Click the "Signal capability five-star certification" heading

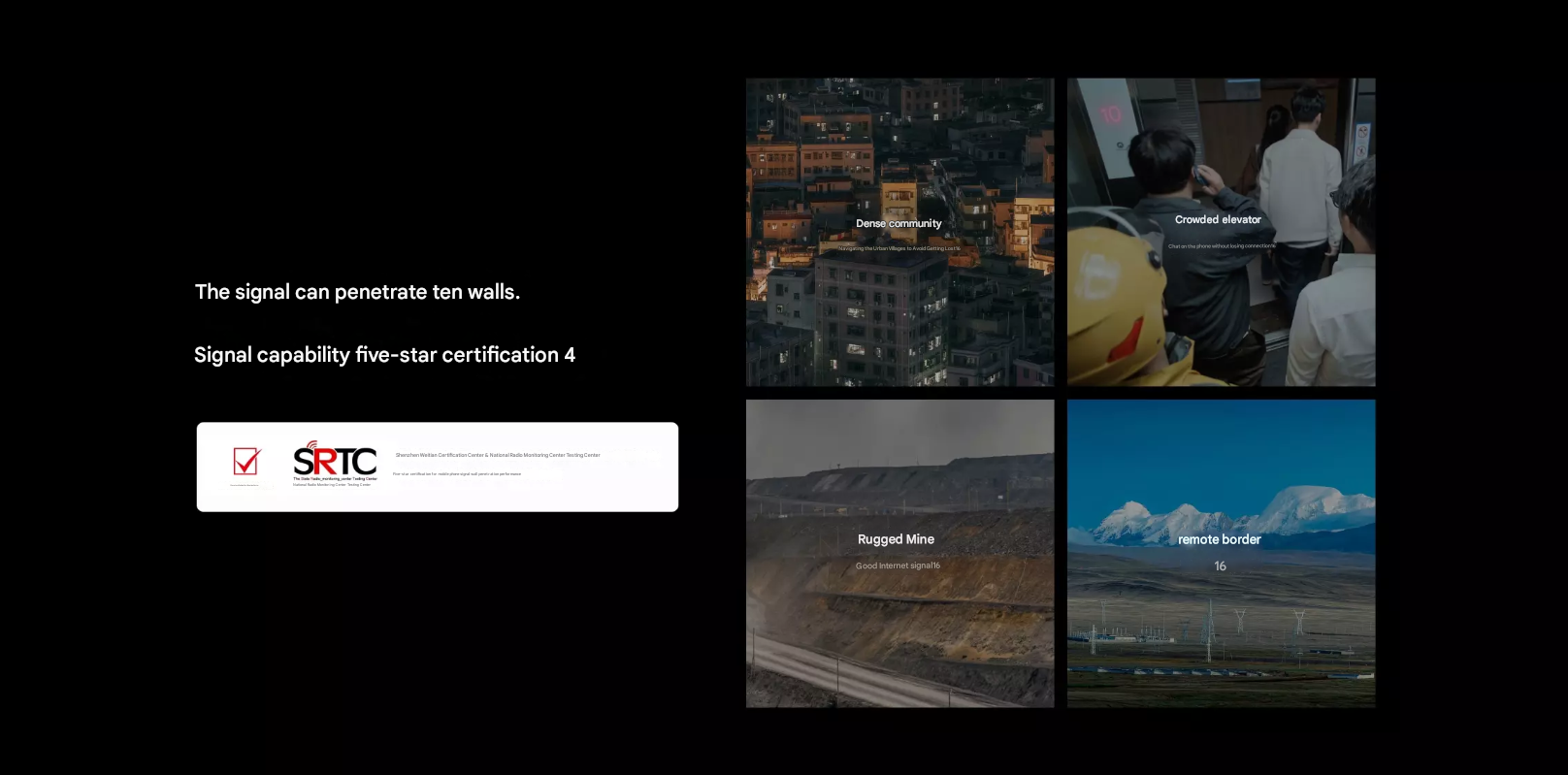tap(384, 355)
